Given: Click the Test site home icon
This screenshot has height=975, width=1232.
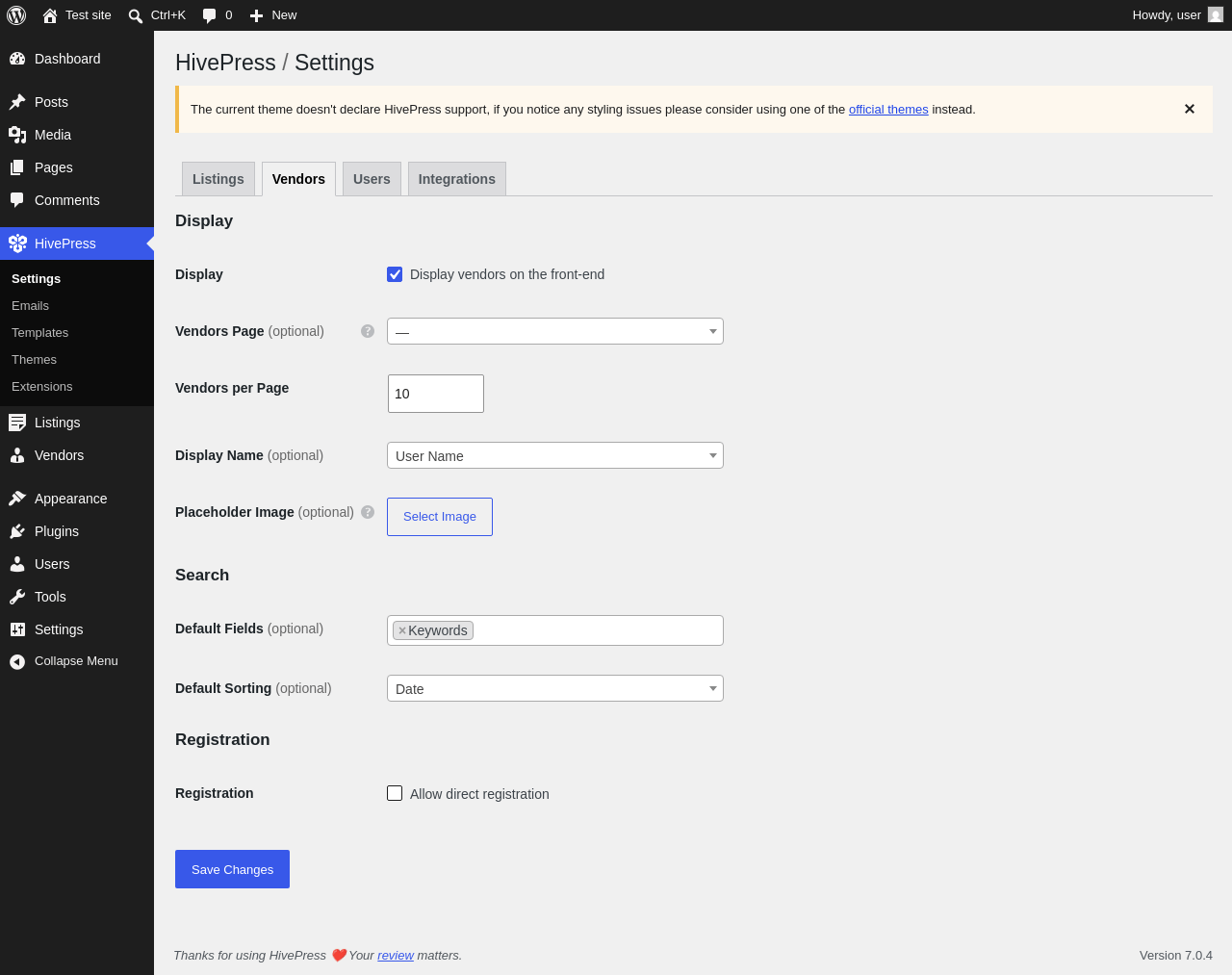Looking at the screenshot, I should (x=50, y=15).
